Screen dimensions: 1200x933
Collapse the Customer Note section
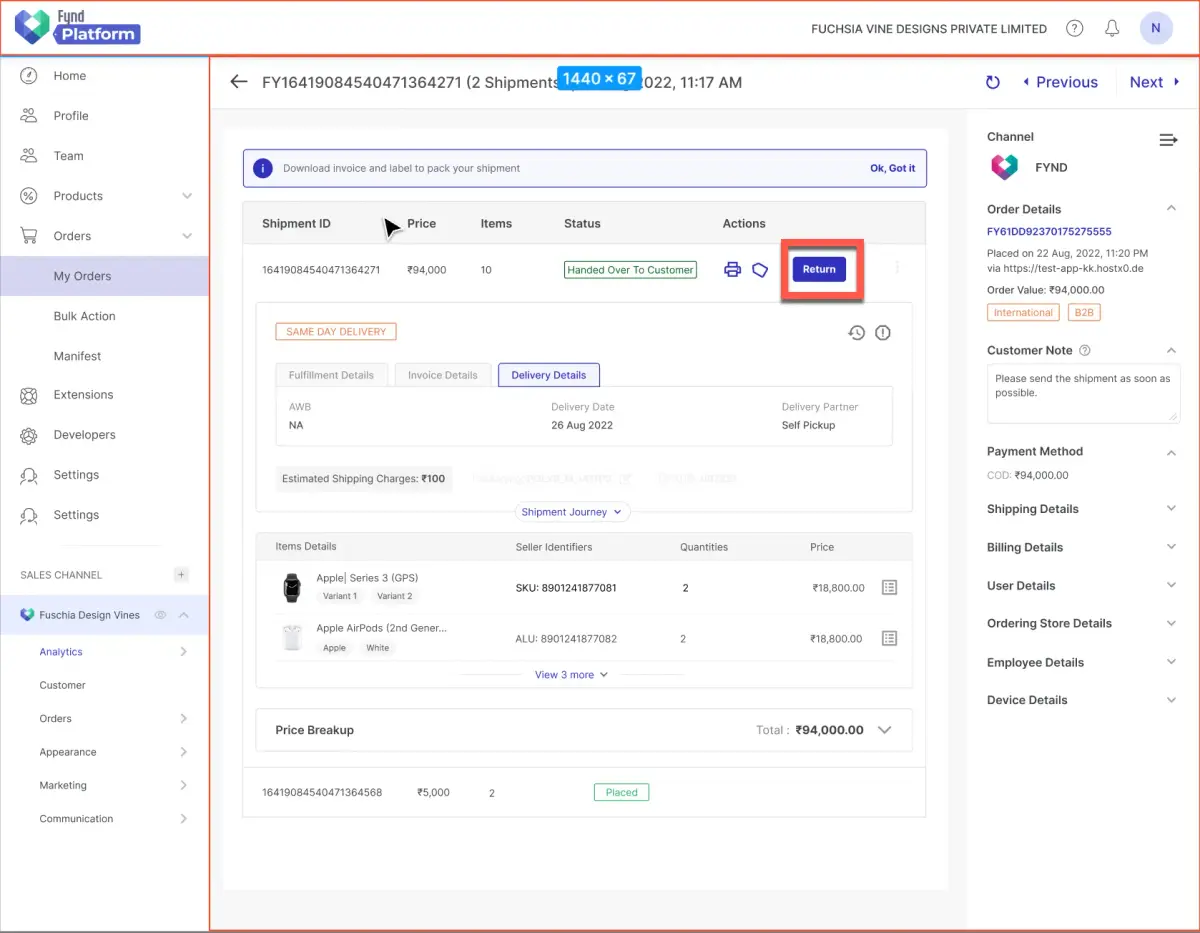(x=1172, y=350)
